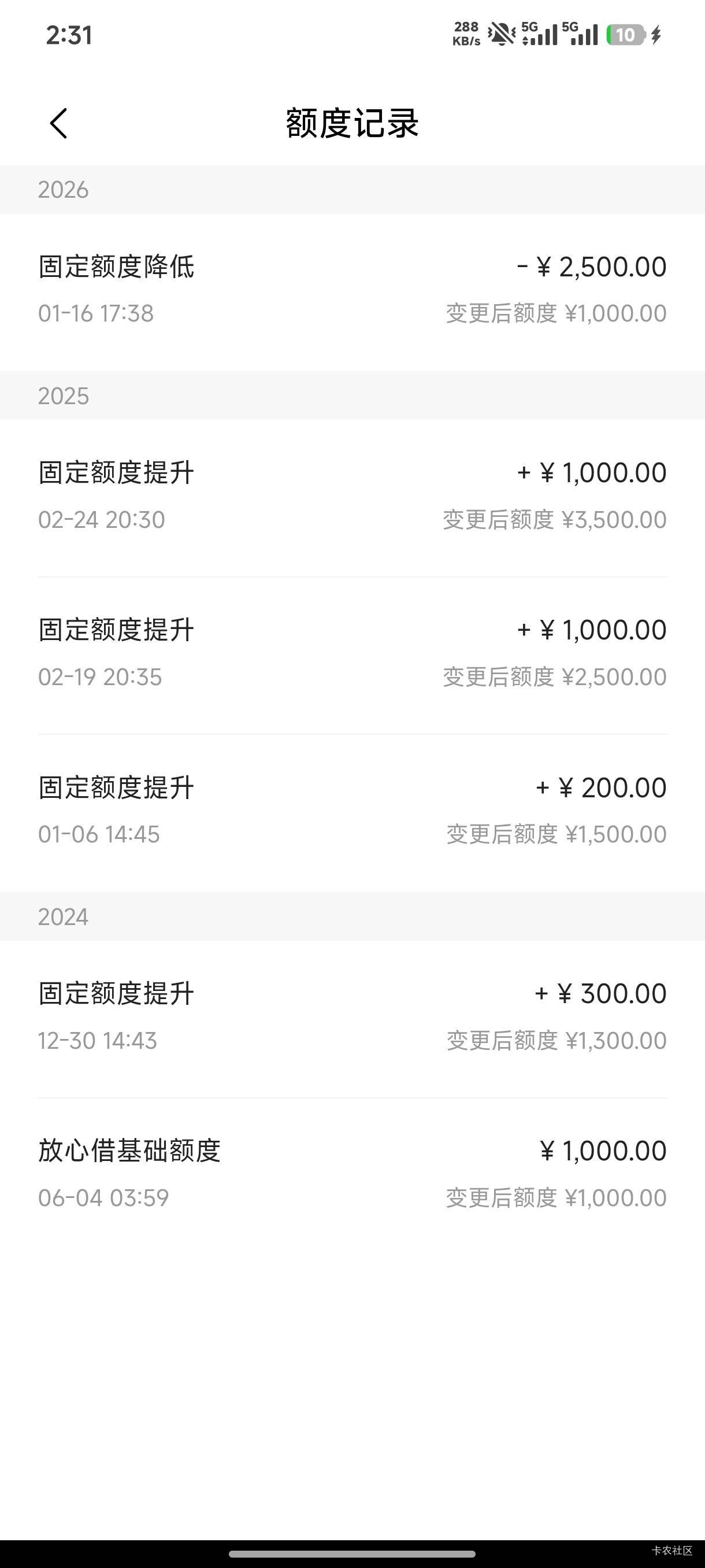The height and width of the screenshot is (1568, 705).
Task: Tap the first 5G signal indicator
Action: [539, 34]
